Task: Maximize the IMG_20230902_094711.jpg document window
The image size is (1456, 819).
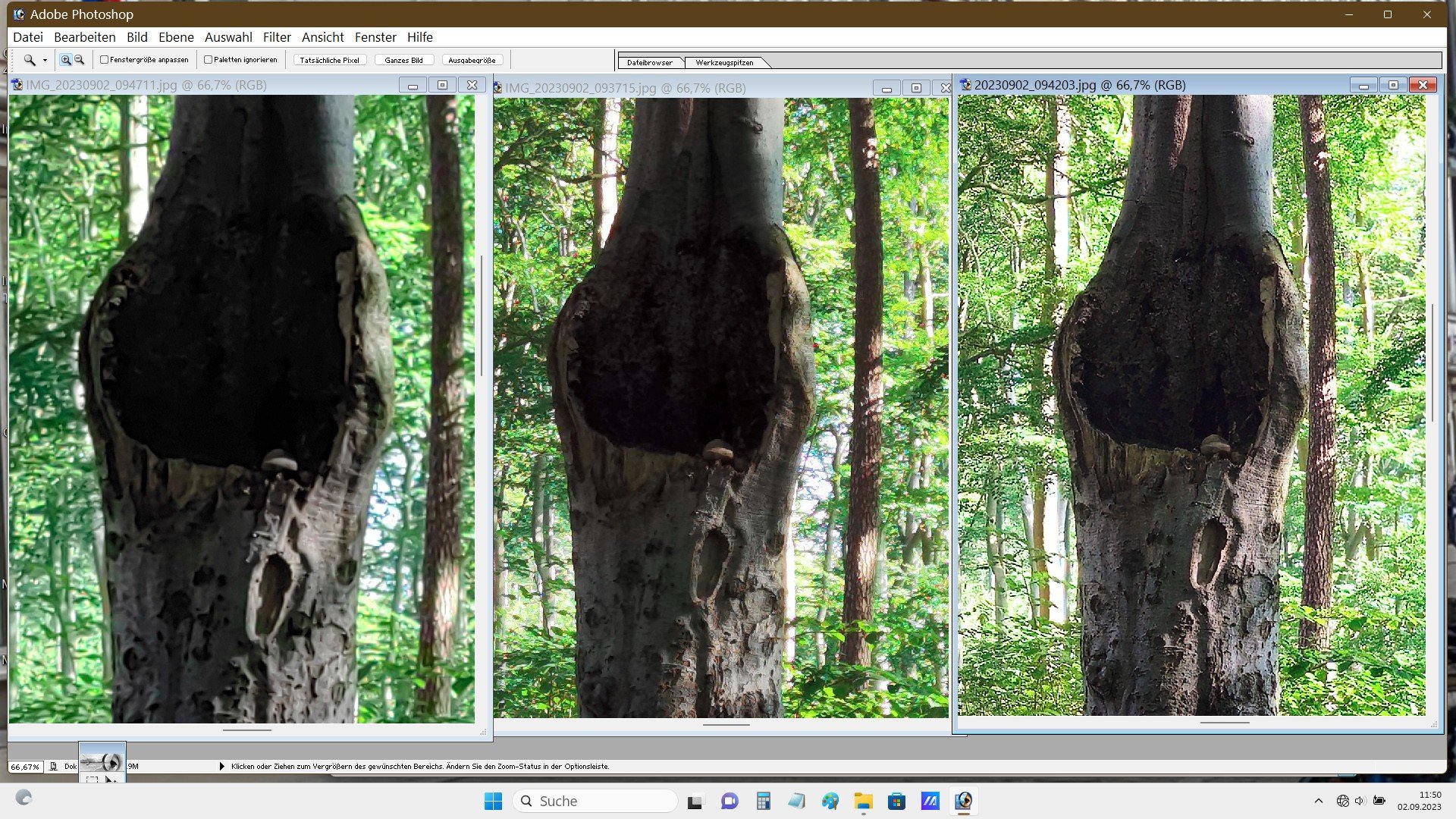Action: click(x=442, y=85)
